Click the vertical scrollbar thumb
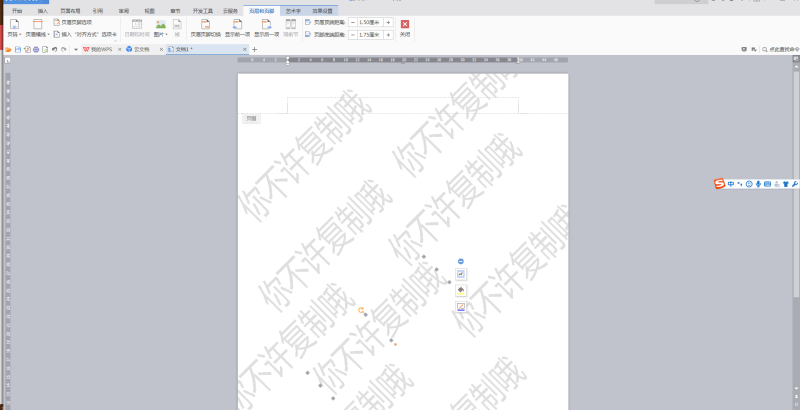Viewport: 800px width, 410px height. click(x=796, y=184)
